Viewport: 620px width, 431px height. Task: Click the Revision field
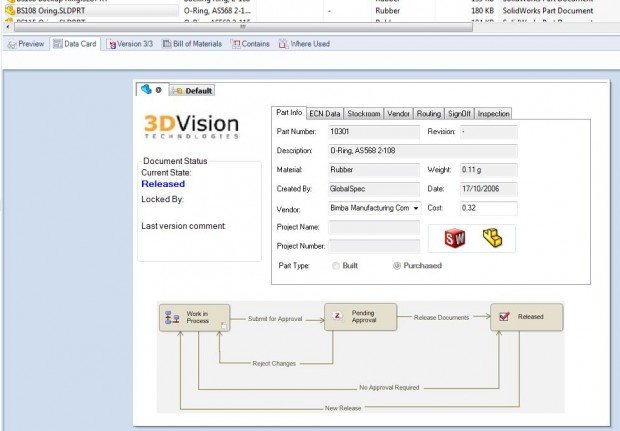click(x=488, y=132)
